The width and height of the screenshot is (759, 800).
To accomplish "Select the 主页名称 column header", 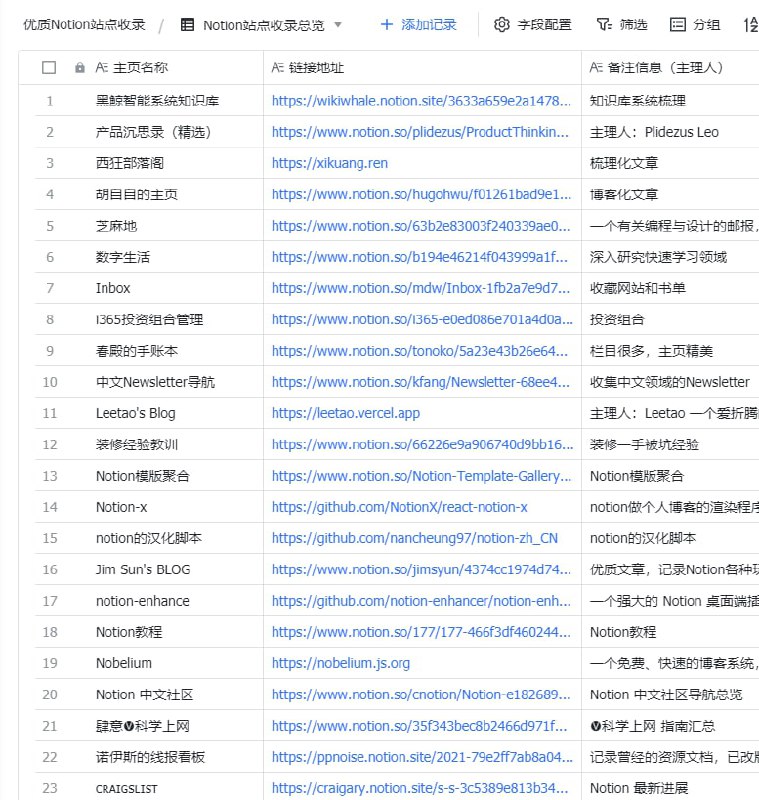I will pos(141,67).
